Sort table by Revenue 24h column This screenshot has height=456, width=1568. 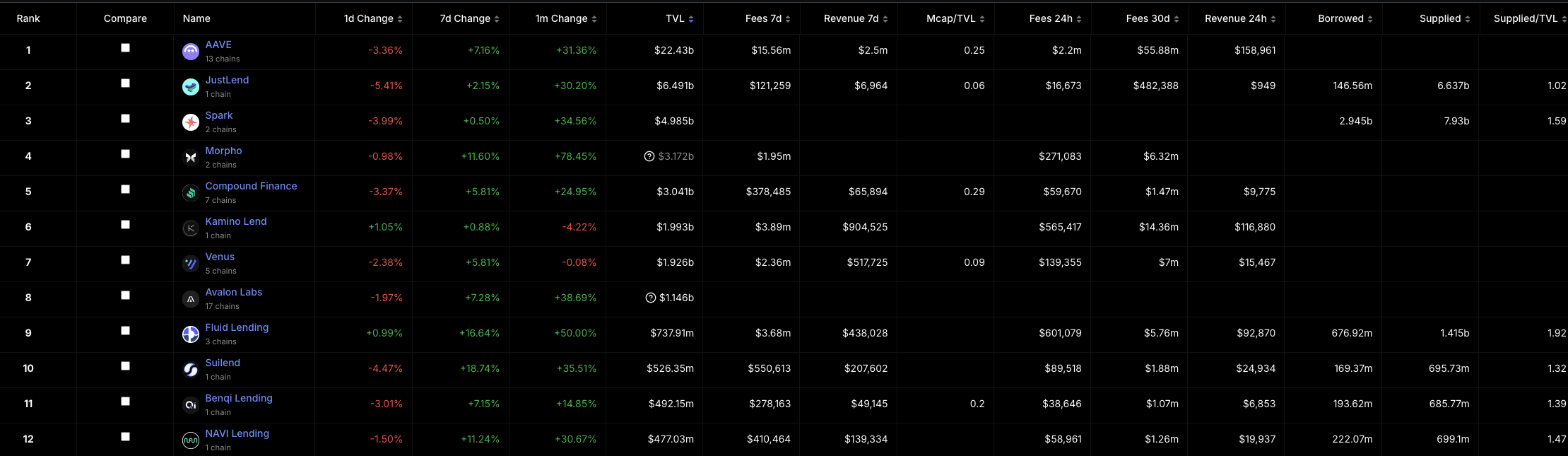[1240, 18]
